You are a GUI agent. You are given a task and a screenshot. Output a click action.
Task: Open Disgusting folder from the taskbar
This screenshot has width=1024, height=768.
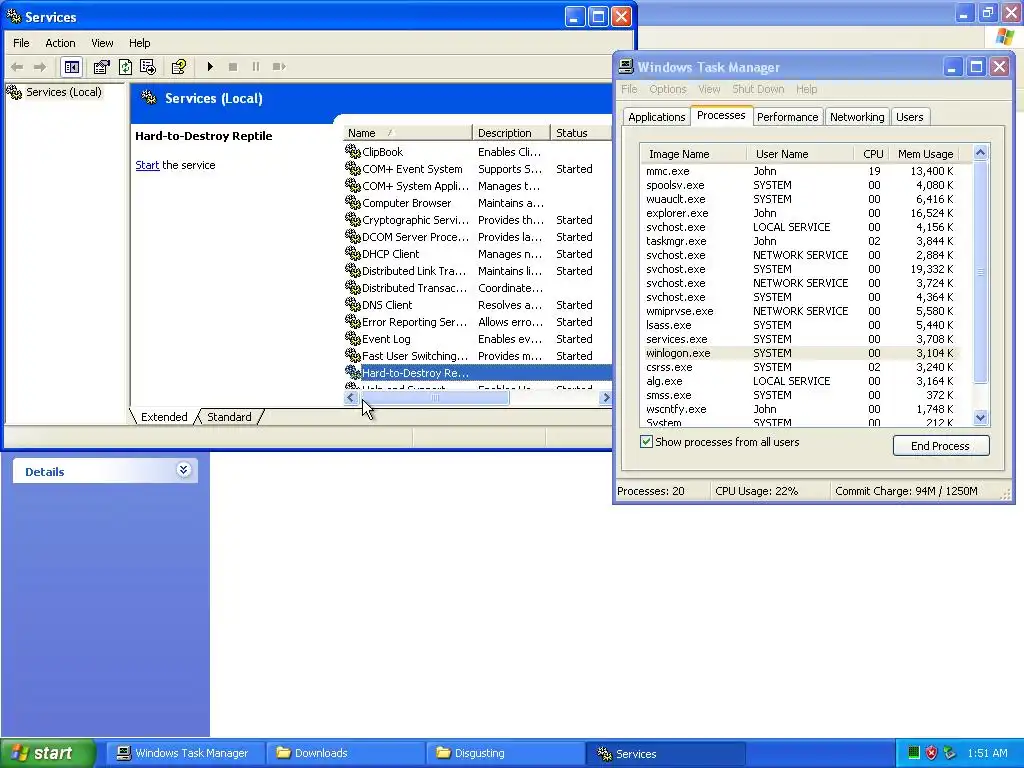pyautogui.click(x=505, y=753)
